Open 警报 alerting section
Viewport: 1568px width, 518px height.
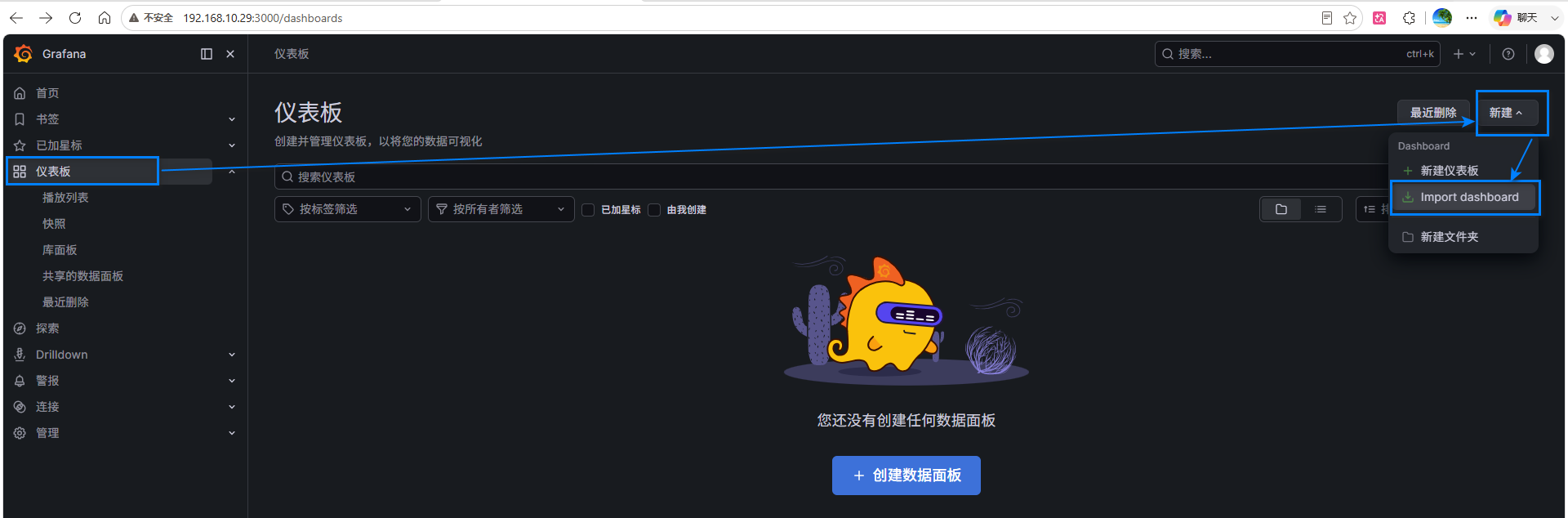coord(47,381)
